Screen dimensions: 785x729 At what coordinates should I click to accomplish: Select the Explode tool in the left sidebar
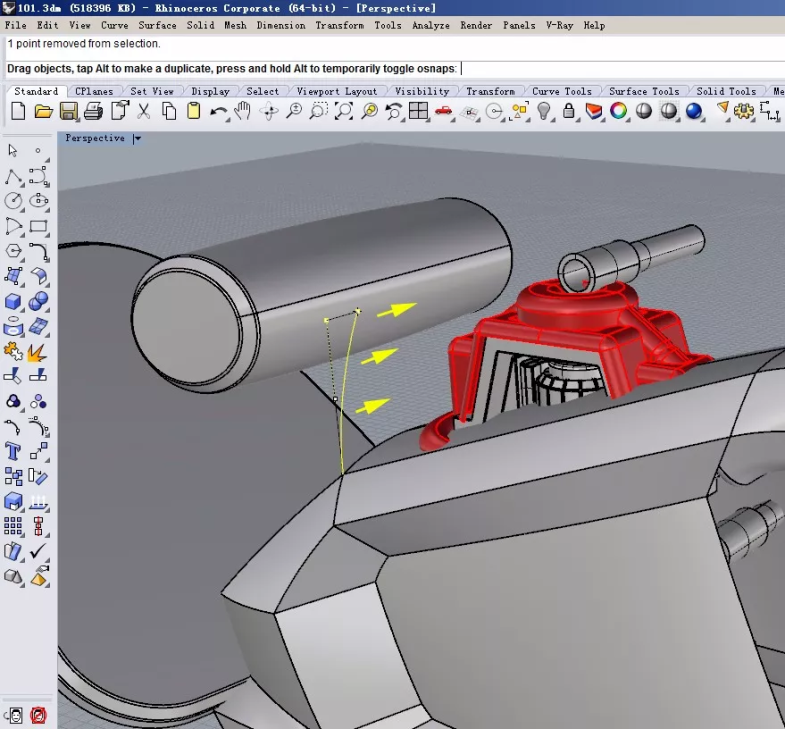click(x=38, y=351)
